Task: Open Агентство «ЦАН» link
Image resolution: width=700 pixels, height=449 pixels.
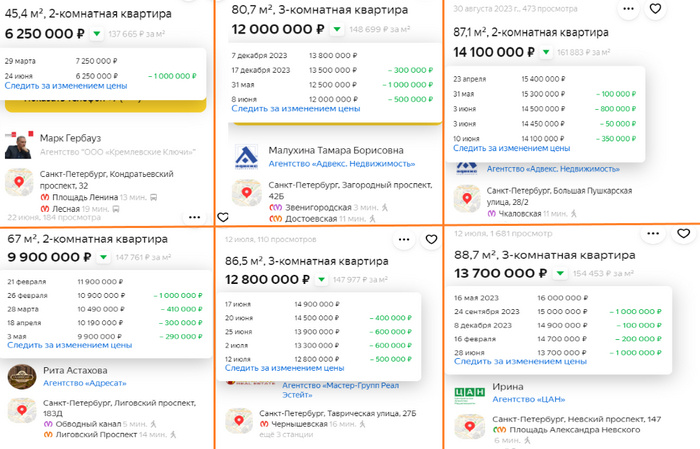Action: [529, 399]
